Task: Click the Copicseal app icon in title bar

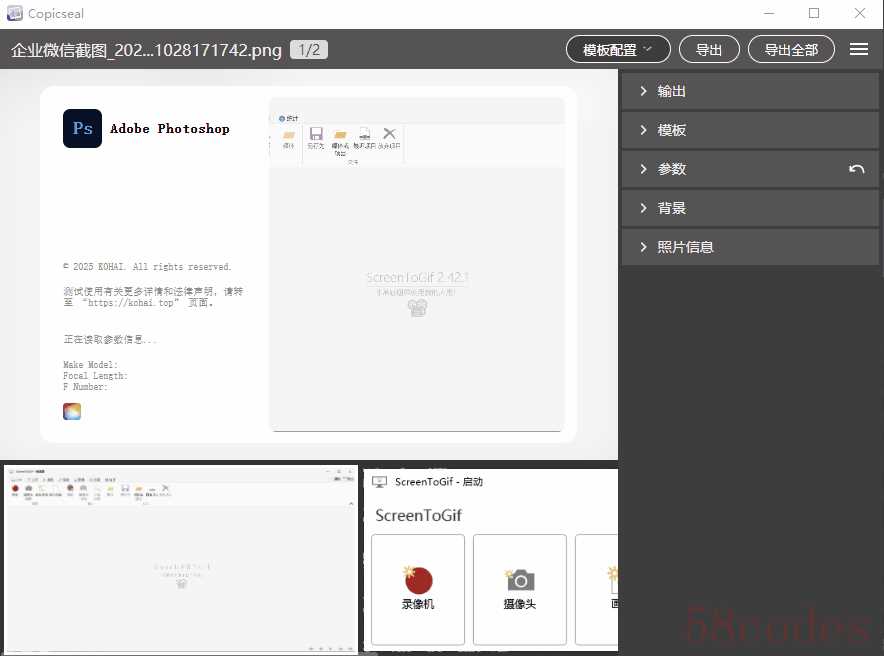Action: click(15, 14)
